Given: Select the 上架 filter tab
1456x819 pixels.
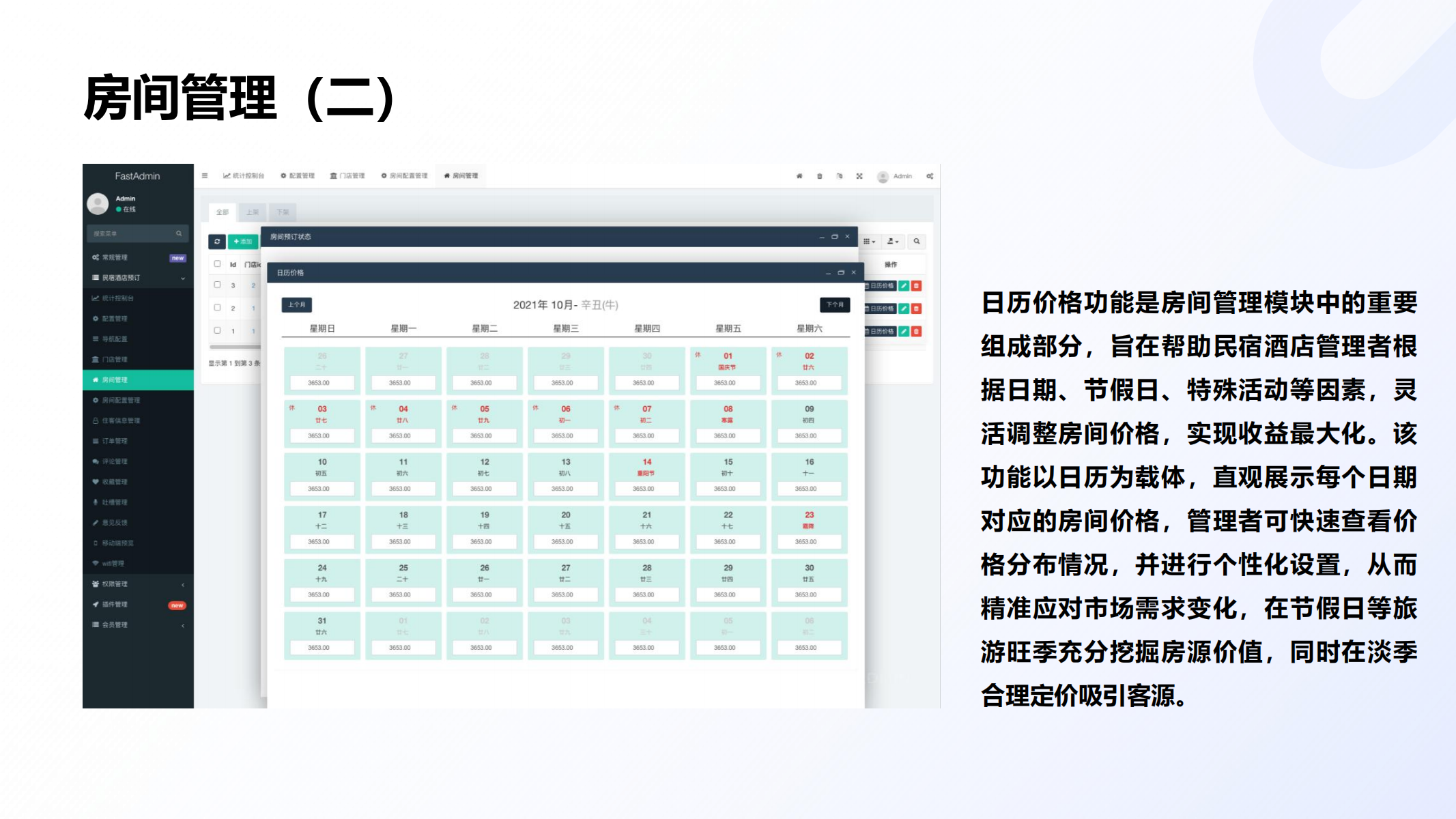Looking at the screenshot, I should tap(253, 212).
